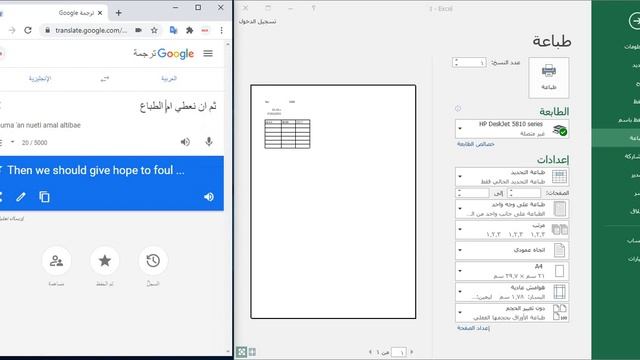
Task: Click the Arabic source text in Google Translate
Action: point(178,107)
